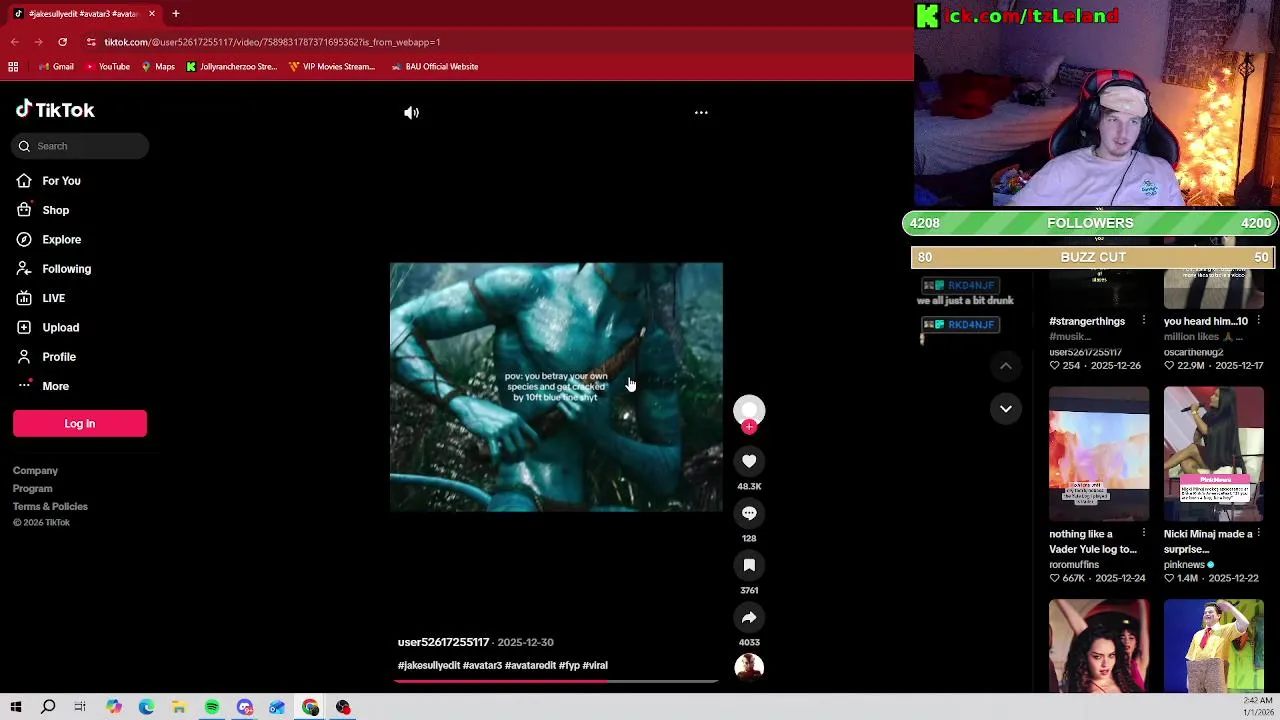The height and width of the screenshot is (720, 1280).
Task: Click the Search field in TikTok sidebar
Action: coord(80,146)
